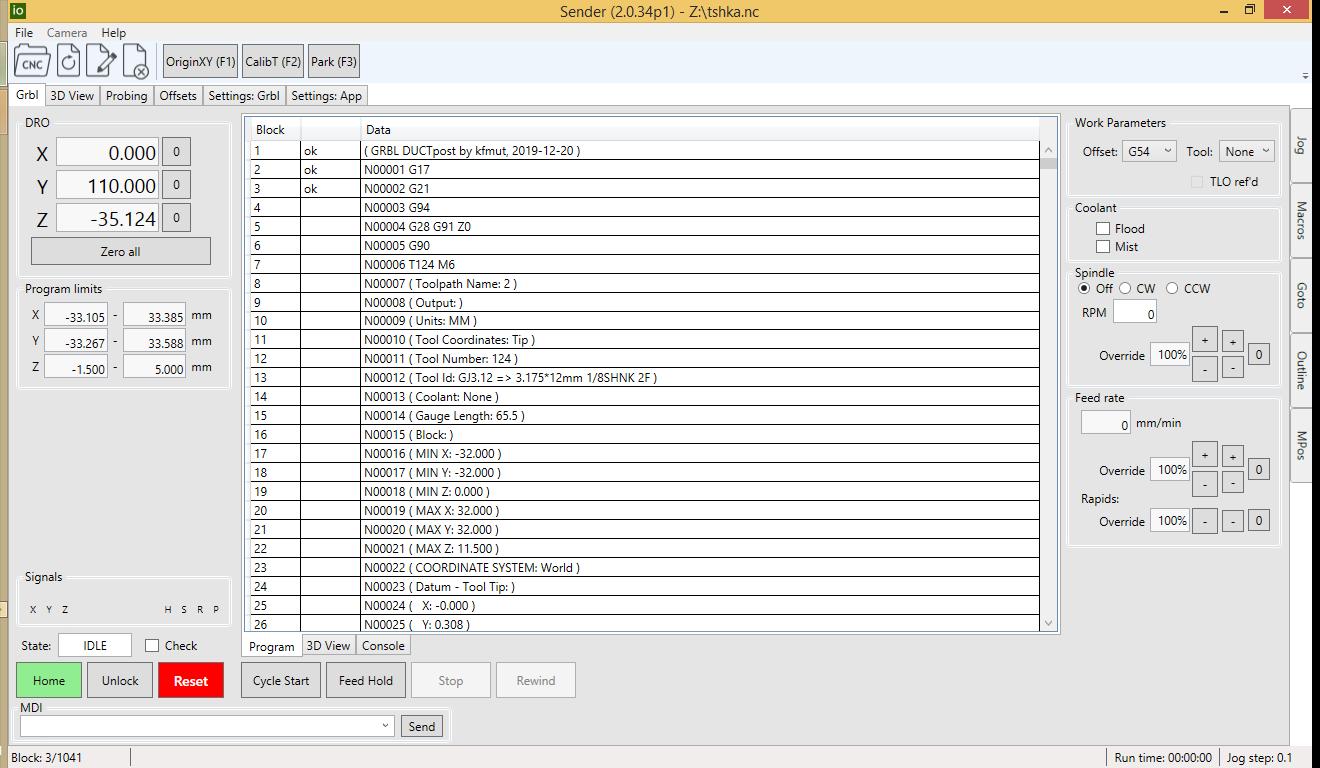1320x768 pixels.
Task: Click the spindle RPM input field
Action: pyautogui.click(x=1135, y=313)
